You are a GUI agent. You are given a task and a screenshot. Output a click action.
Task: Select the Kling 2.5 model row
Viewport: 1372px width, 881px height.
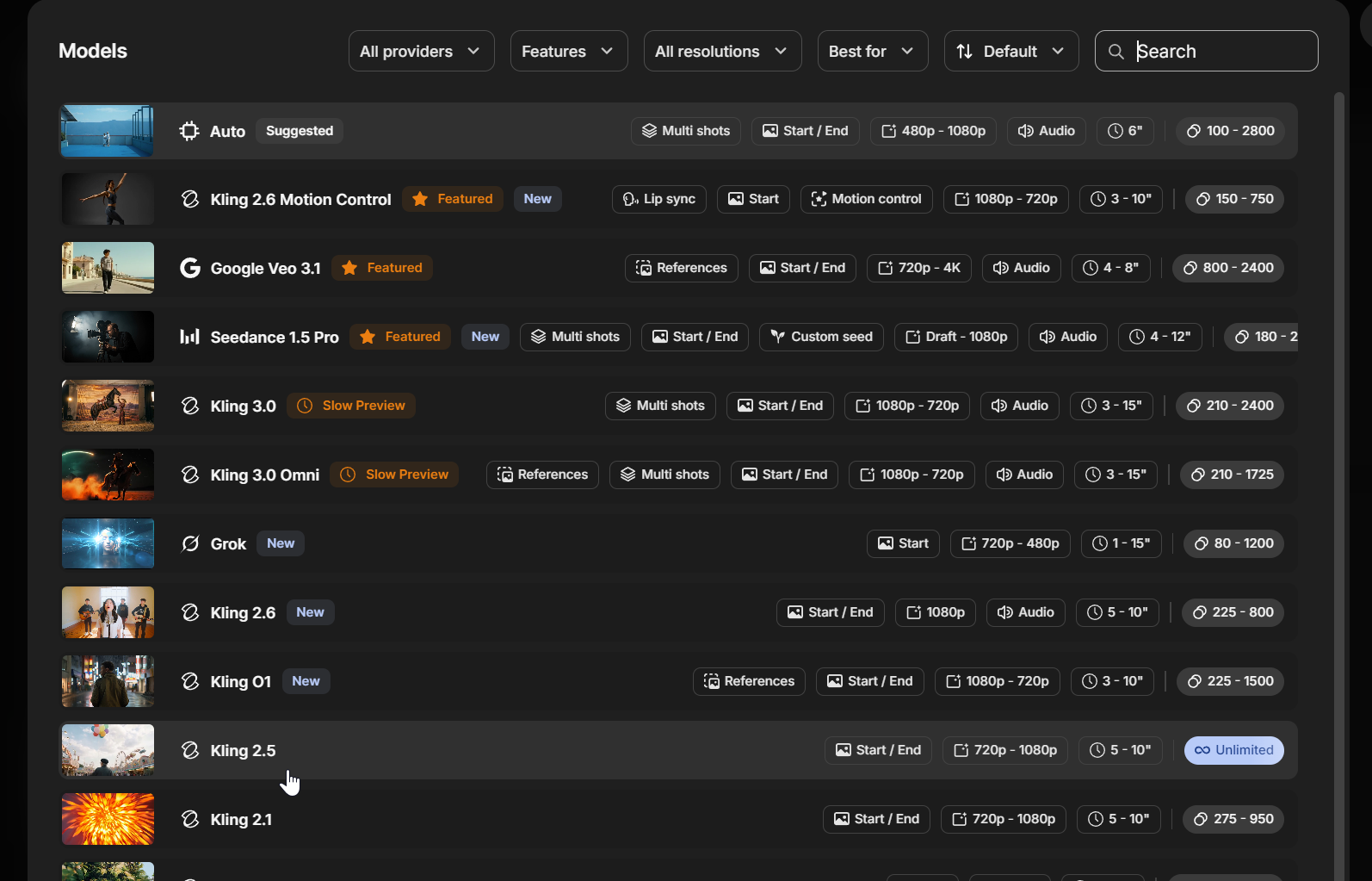point(551,750)
